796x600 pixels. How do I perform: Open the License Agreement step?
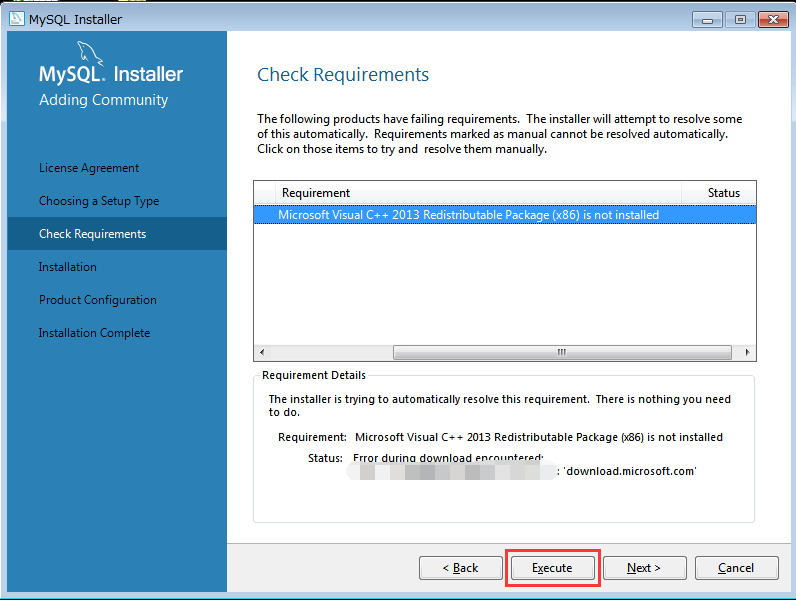89,168
